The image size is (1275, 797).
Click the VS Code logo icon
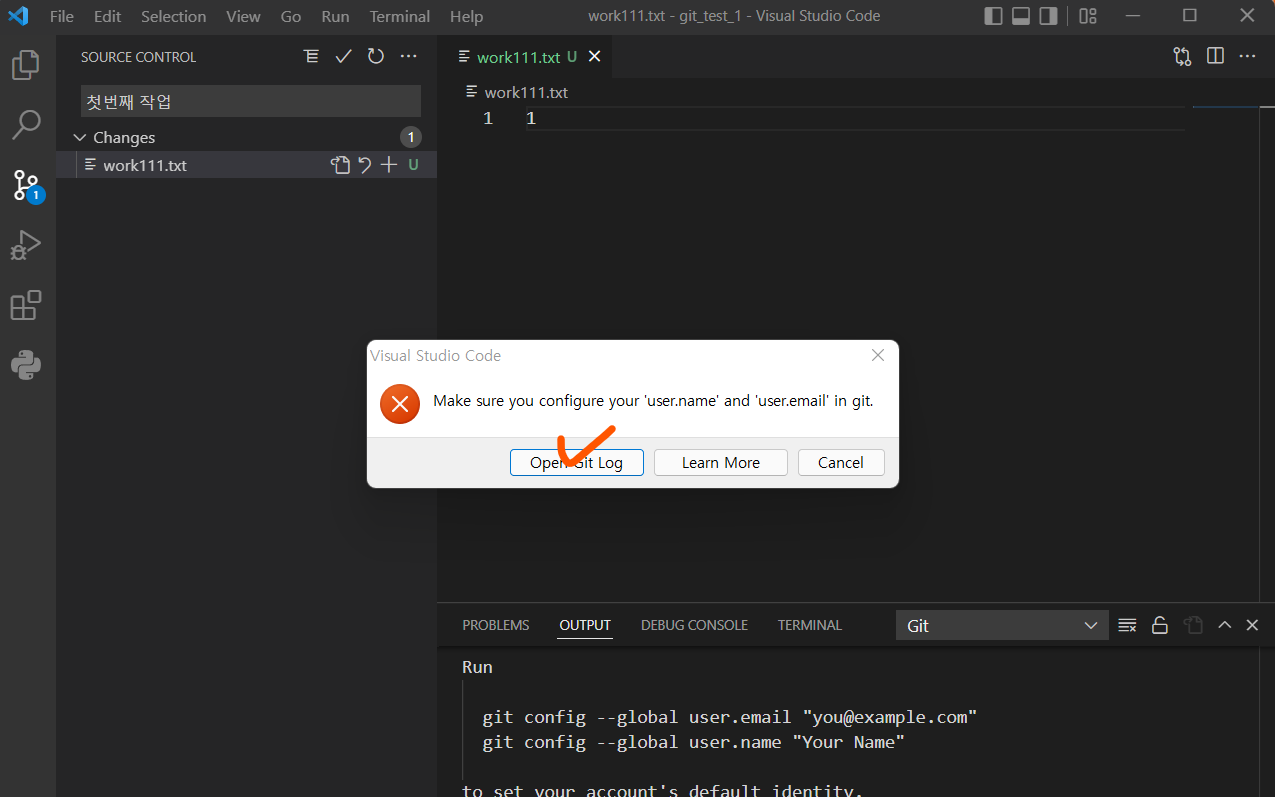click(x=18, y=16)
